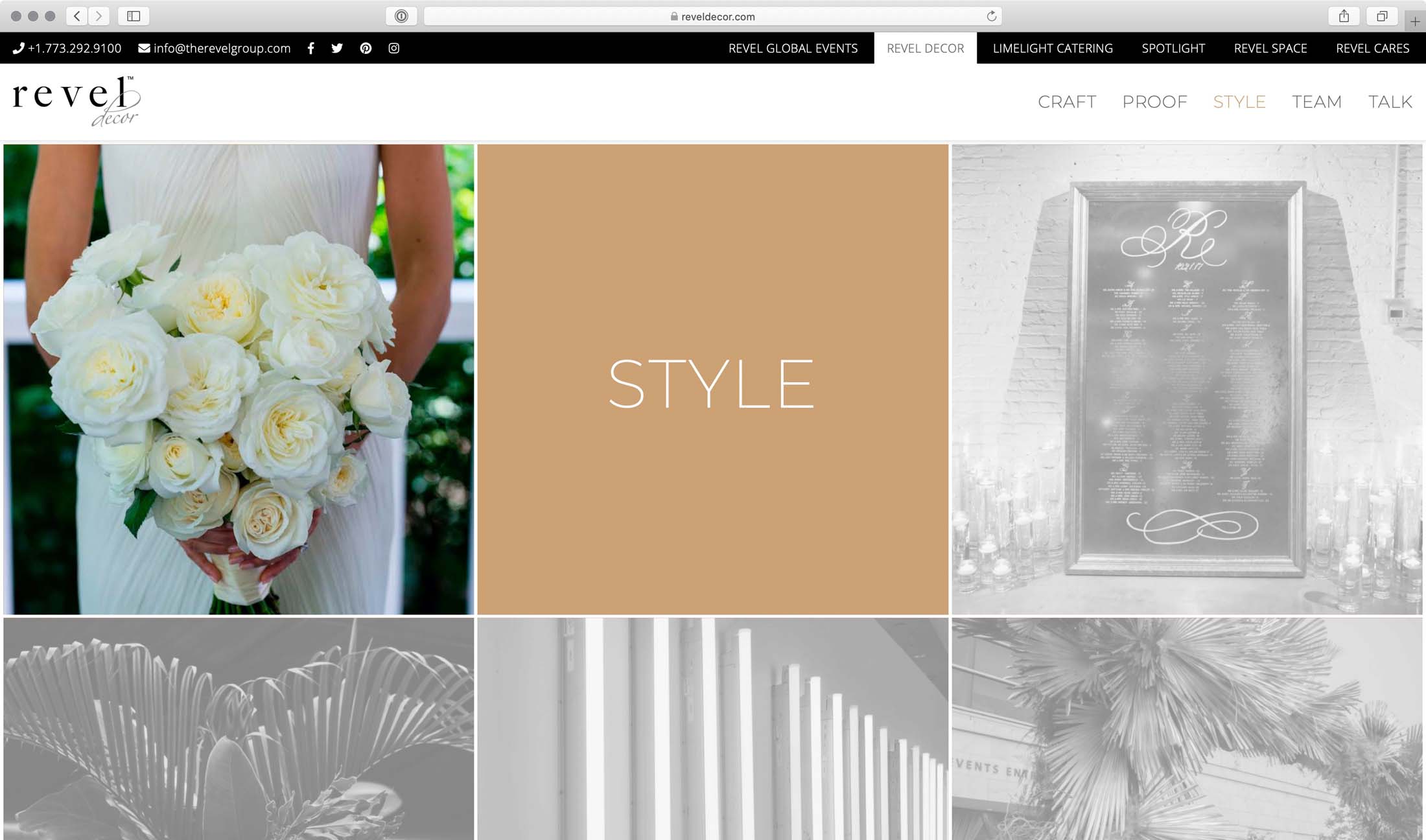Click the reveldecor.com address bar

point(713,16)
